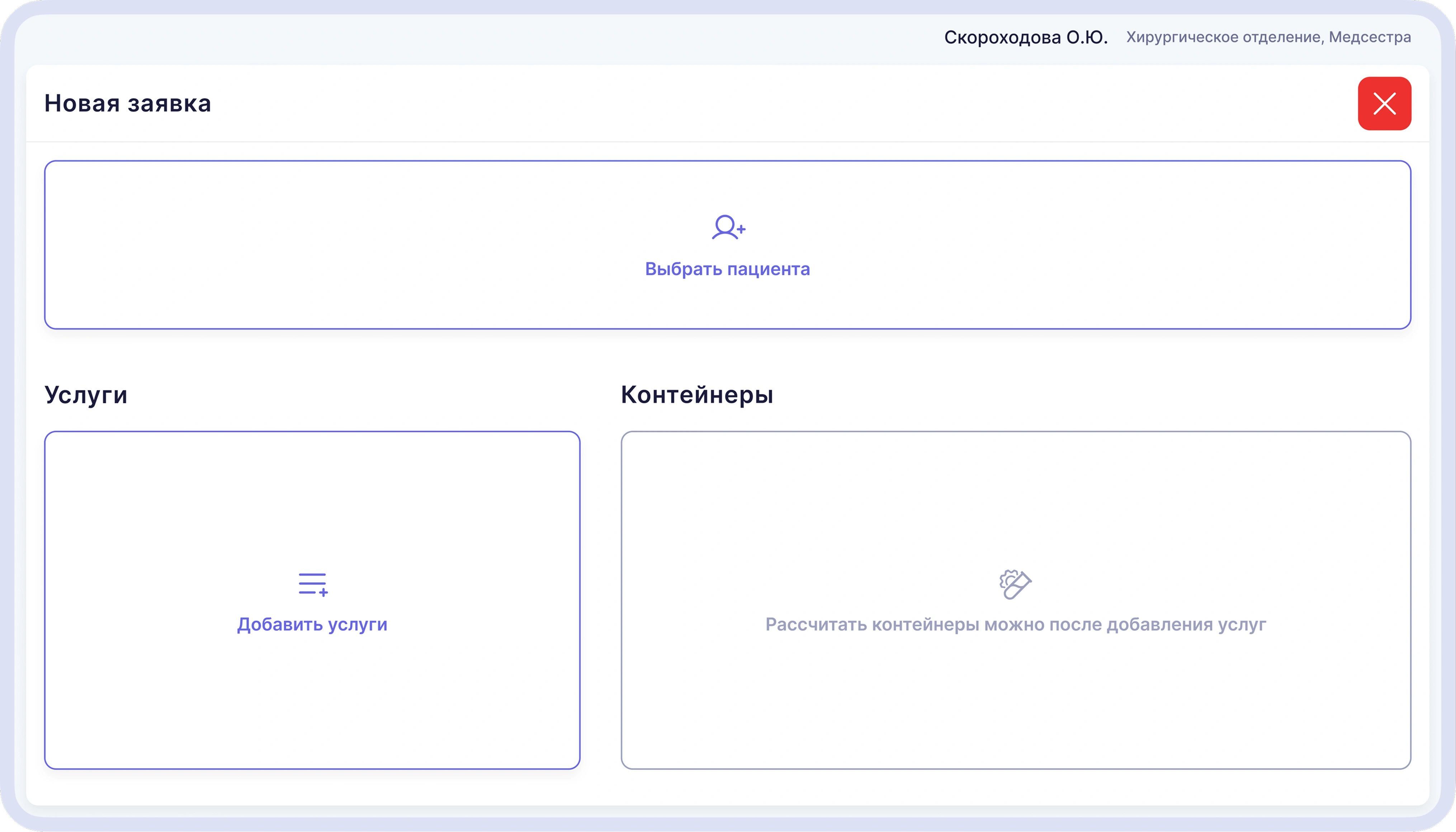Select the "Выбрать пациента" label
The width and height of the screenshot is (1456, 832).
(x=727, y=269)
